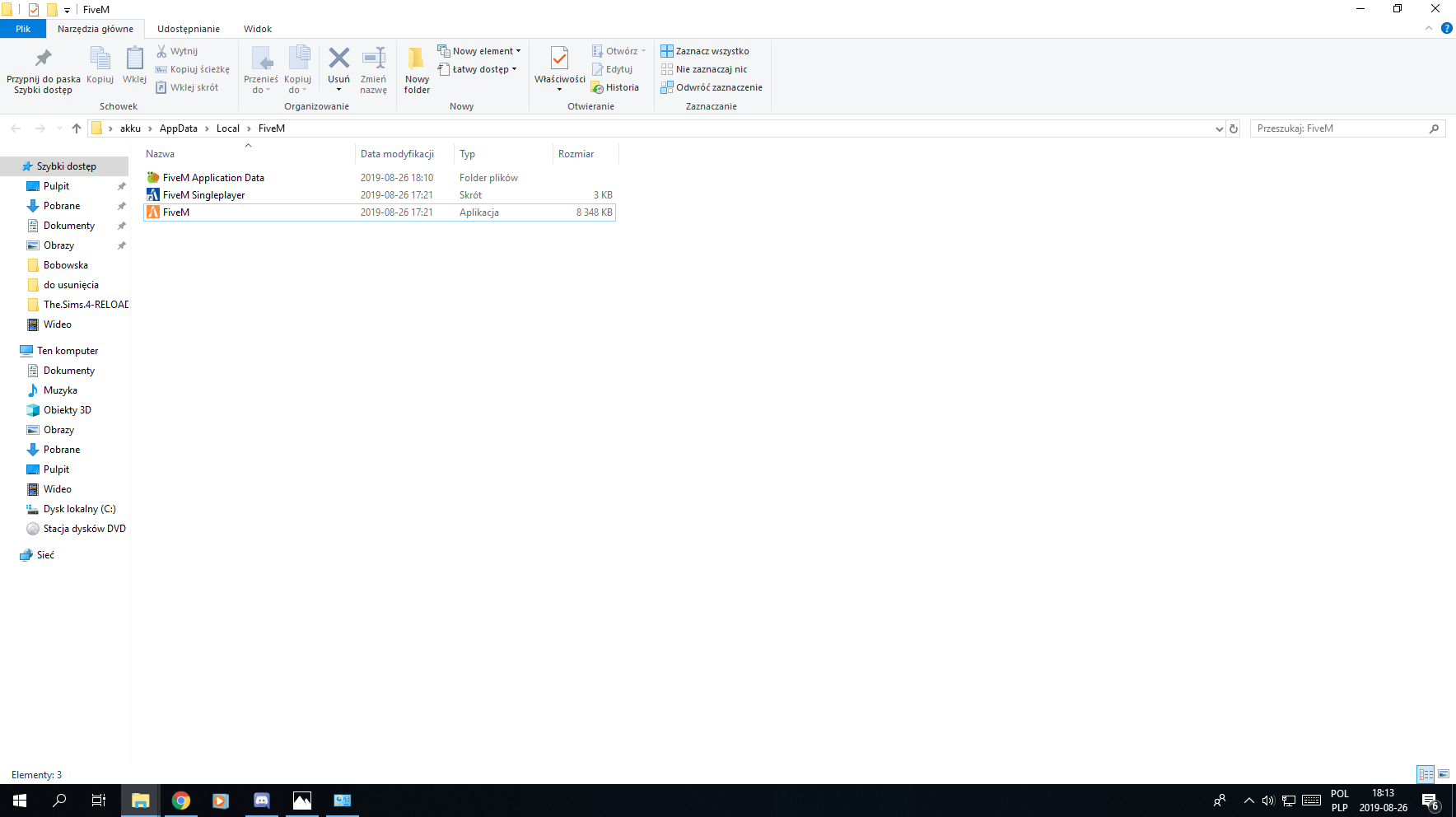Image resolution: width=1456 pixels, height=817 pixels.
Task: Refresh the folder view
Action: click(1234, 128)
